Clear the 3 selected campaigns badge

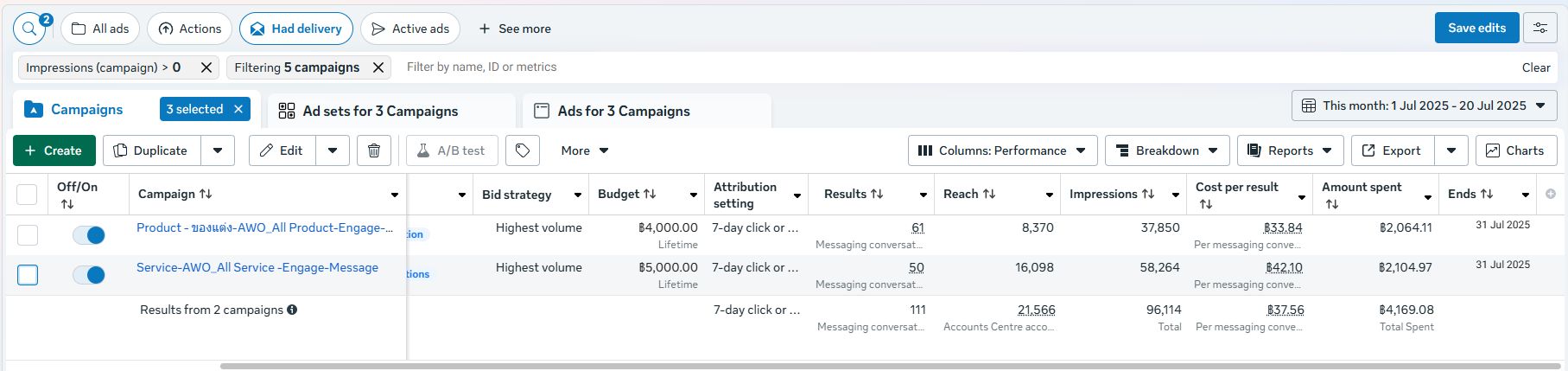pos(239,109)
